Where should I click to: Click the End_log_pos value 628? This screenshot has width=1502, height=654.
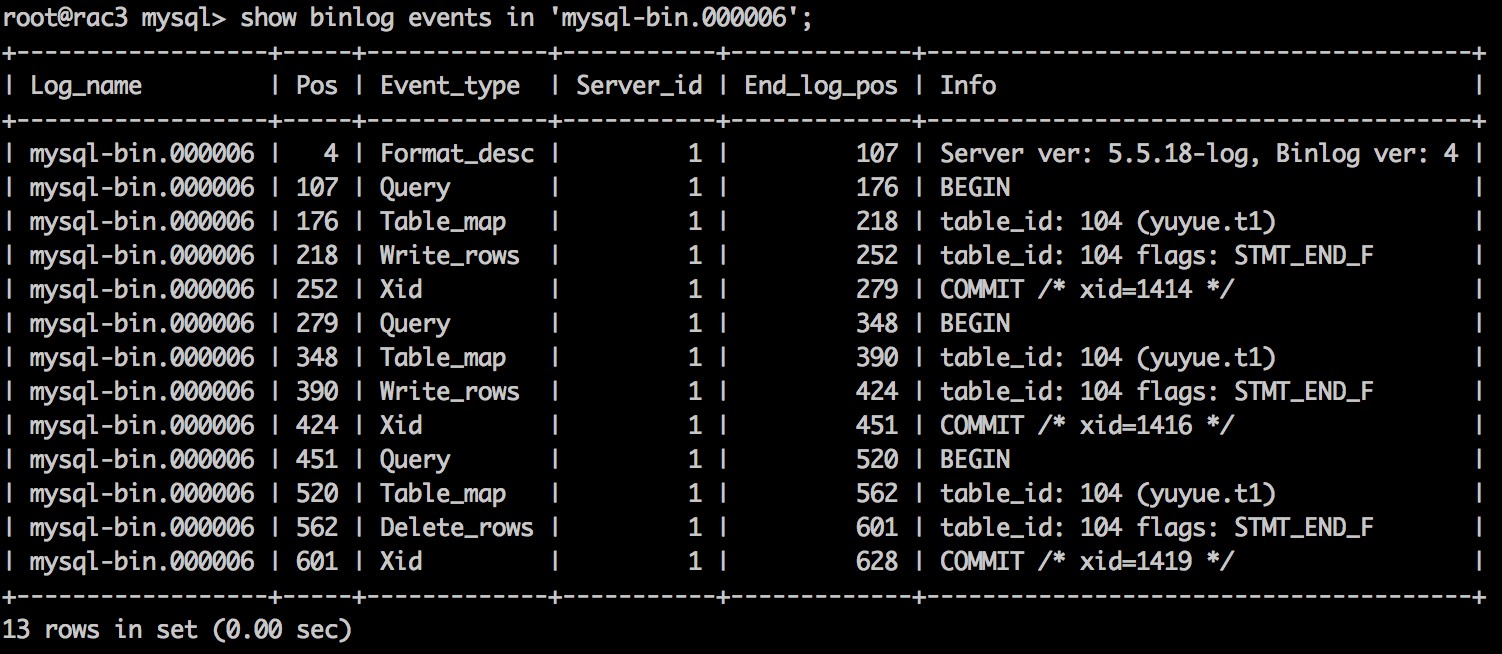pos(877,562)
